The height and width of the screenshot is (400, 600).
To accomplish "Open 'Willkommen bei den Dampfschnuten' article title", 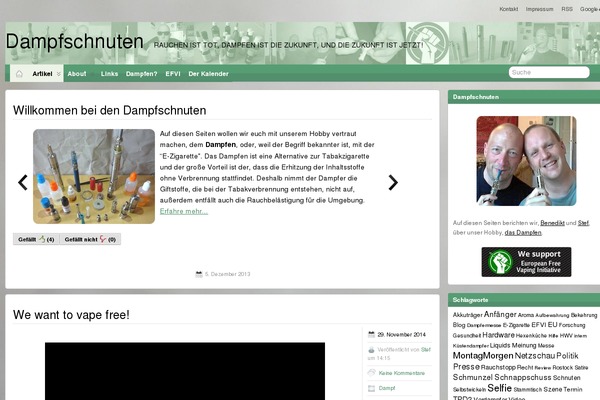I will tap(109, 111).
